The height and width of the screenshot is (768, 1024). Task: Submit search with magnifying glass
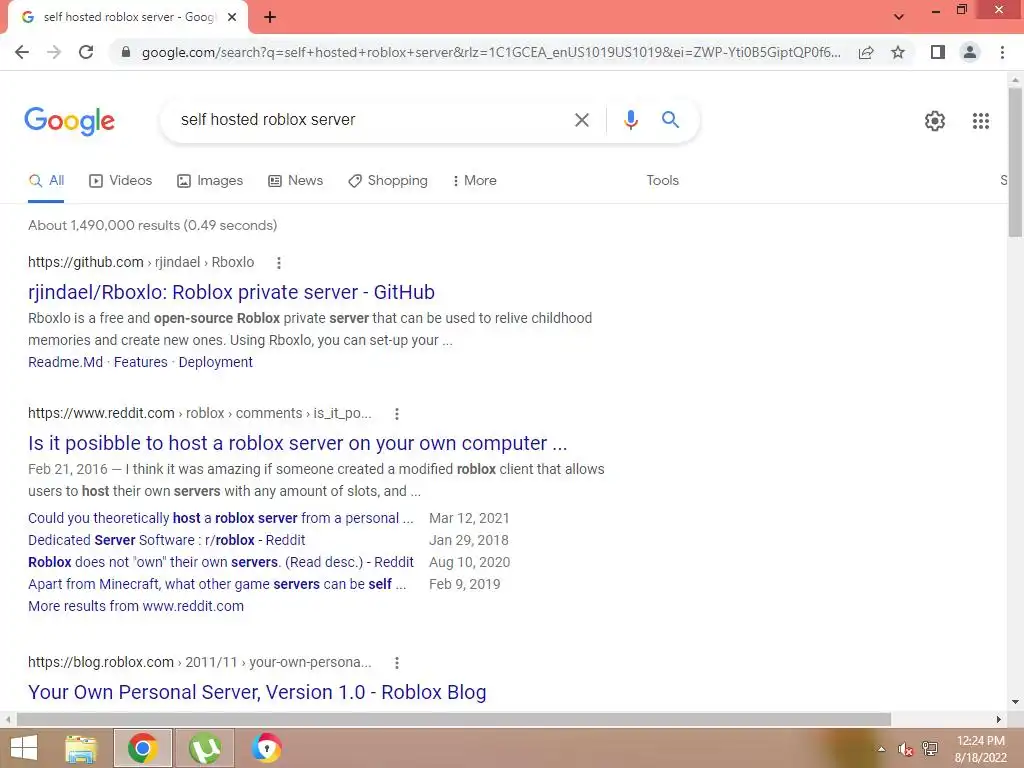[670, 120]
